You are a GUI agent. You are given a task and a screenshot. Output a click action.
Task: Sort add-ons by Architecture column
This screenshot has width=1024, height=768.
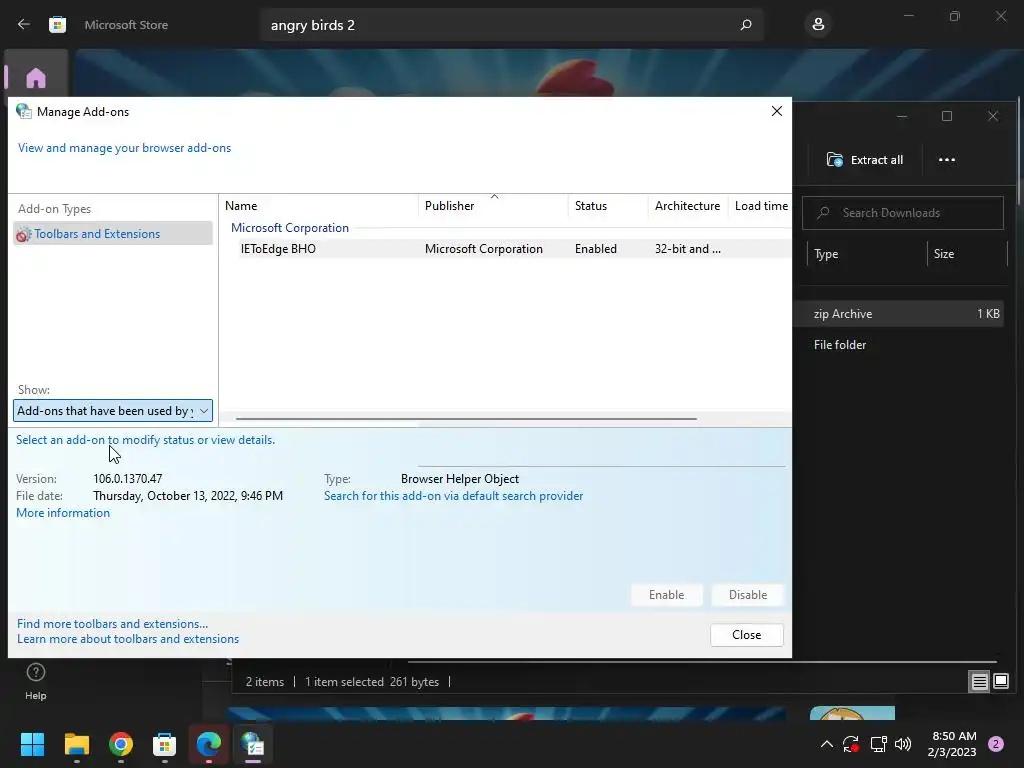click(688, 206)
